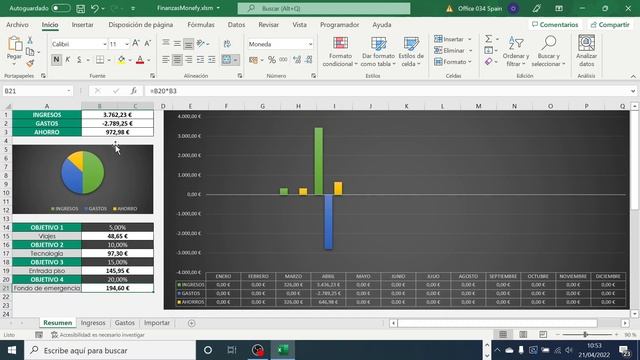The width and height of the screenshot is (640, 360).
Task: Click the Windows Start button
Action: (x=12, y=350)
